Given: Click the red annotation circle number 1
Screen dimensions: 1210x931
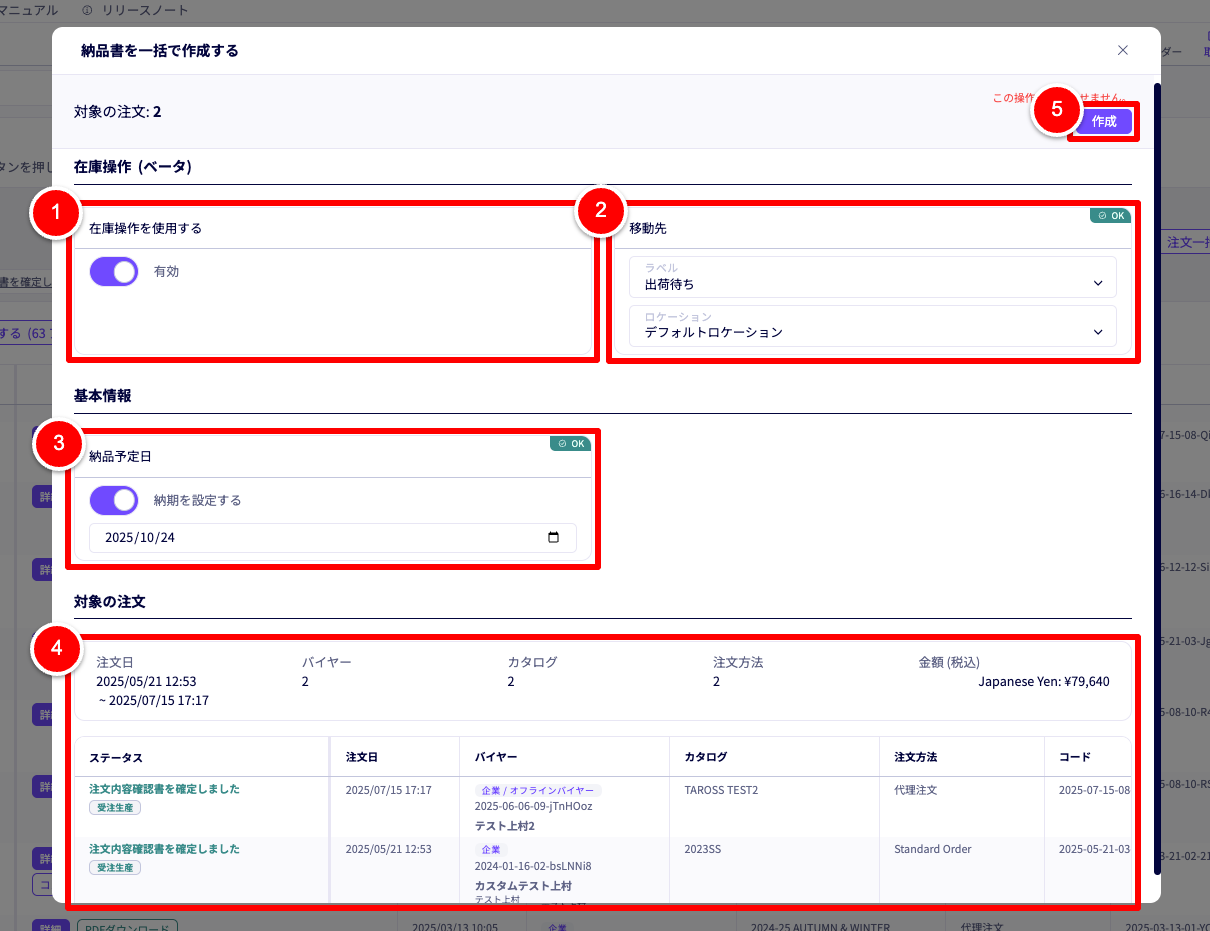Looking at the screenshot, I should 56,212.
